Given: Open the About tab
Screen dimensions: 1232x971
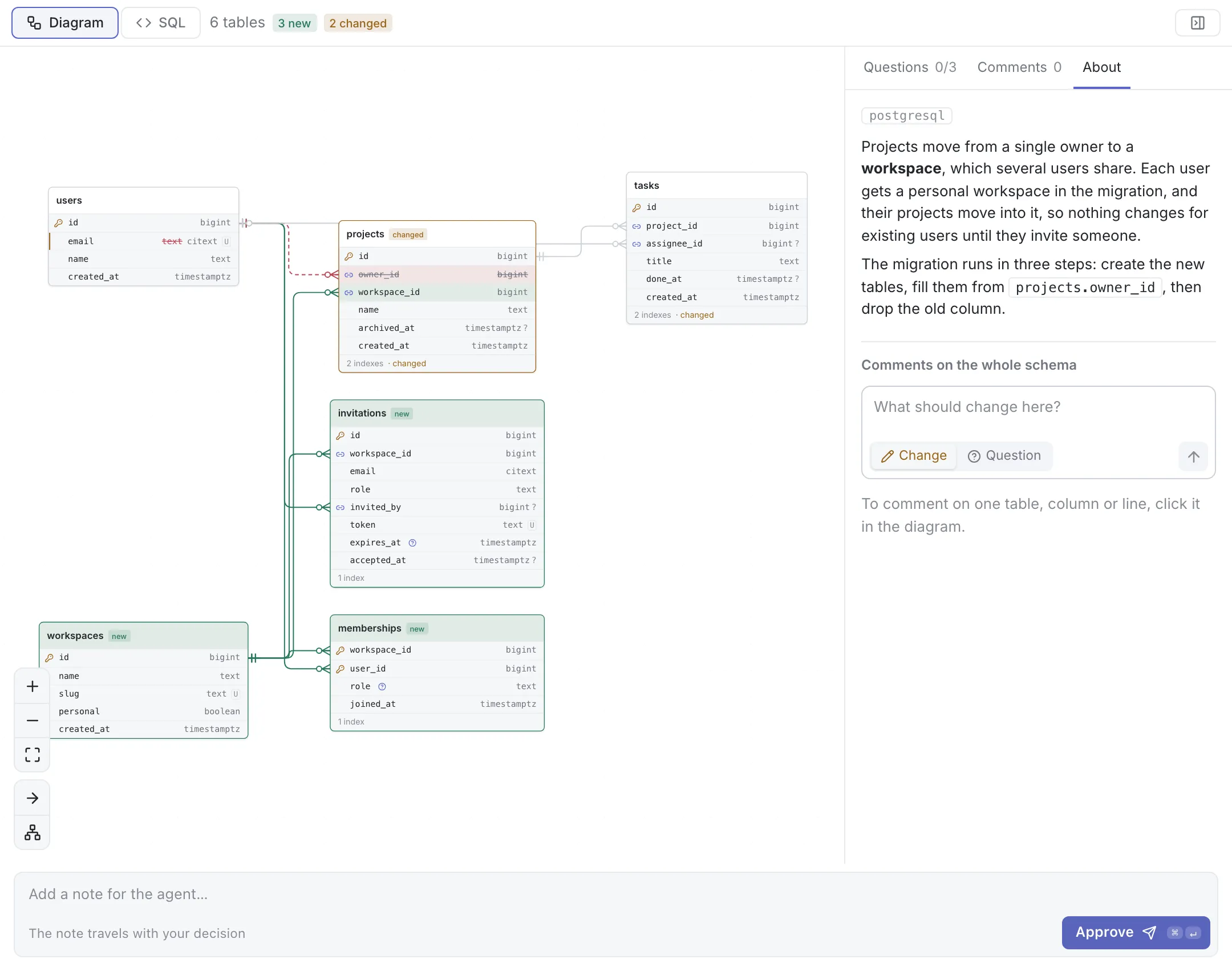Looking at the screenshot, I should (x=1101, y=67).
